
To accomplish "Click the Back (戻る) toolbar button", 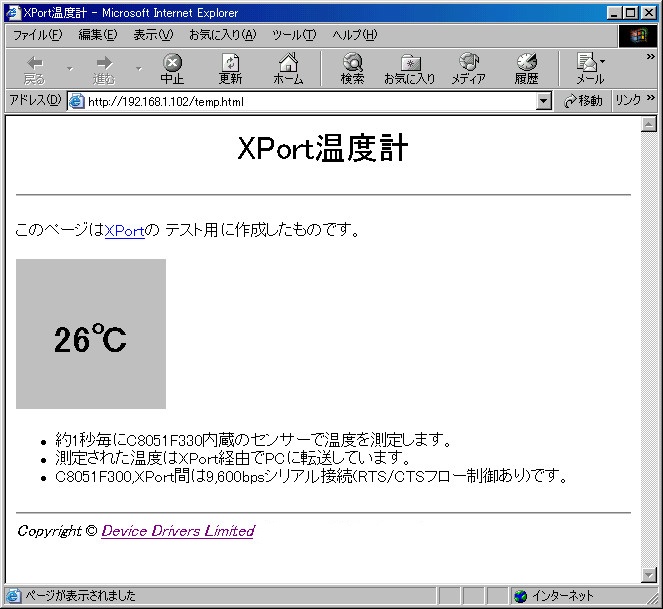I will pyautogui.click(x=35, y=70).
